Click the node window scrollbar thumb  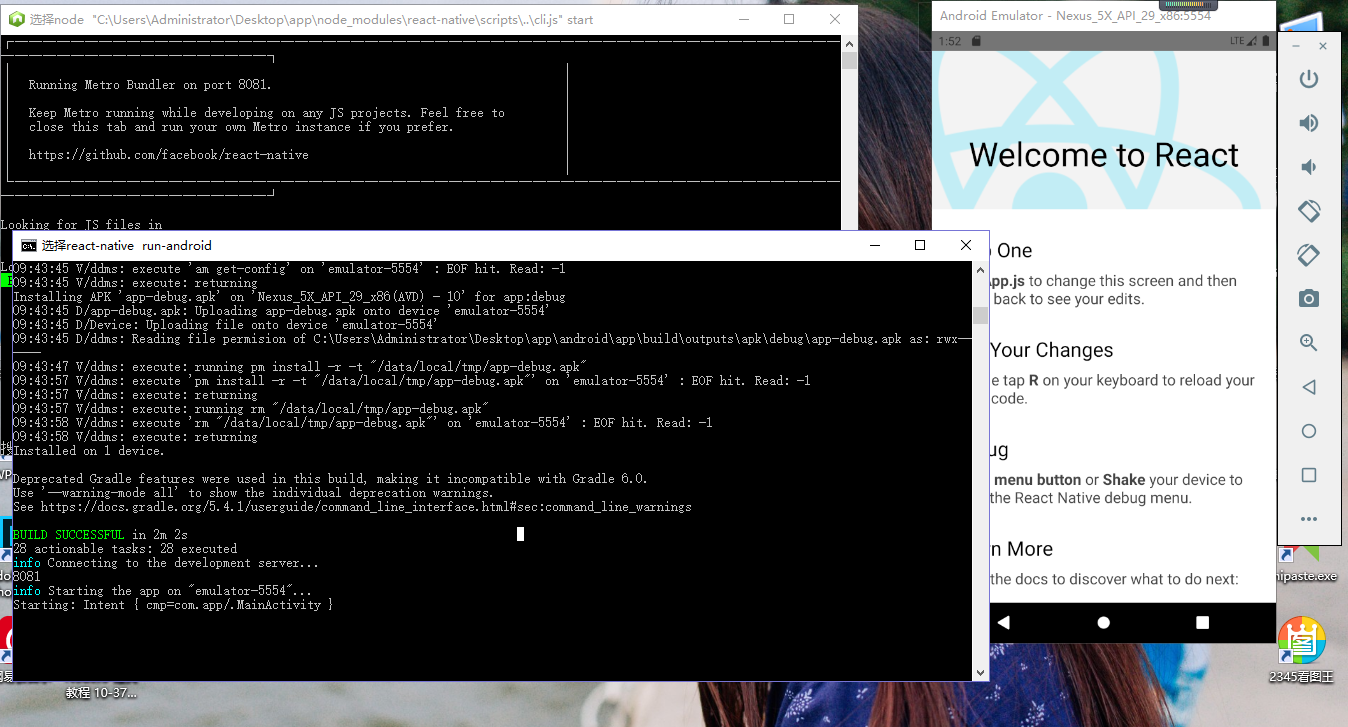(x=849, y=61)
